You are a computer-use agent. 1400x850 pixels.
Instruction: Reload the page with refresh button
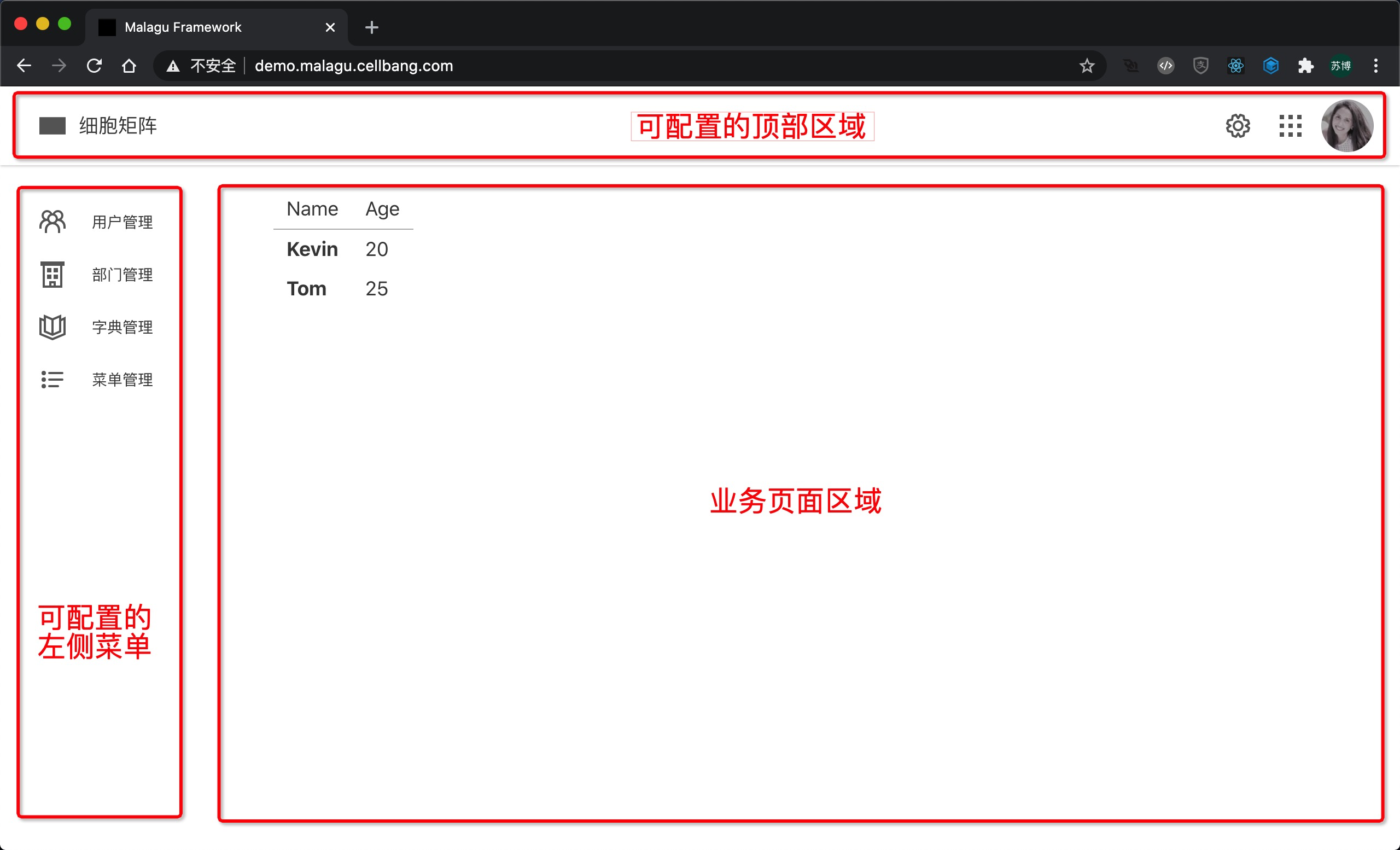(94, 66)
